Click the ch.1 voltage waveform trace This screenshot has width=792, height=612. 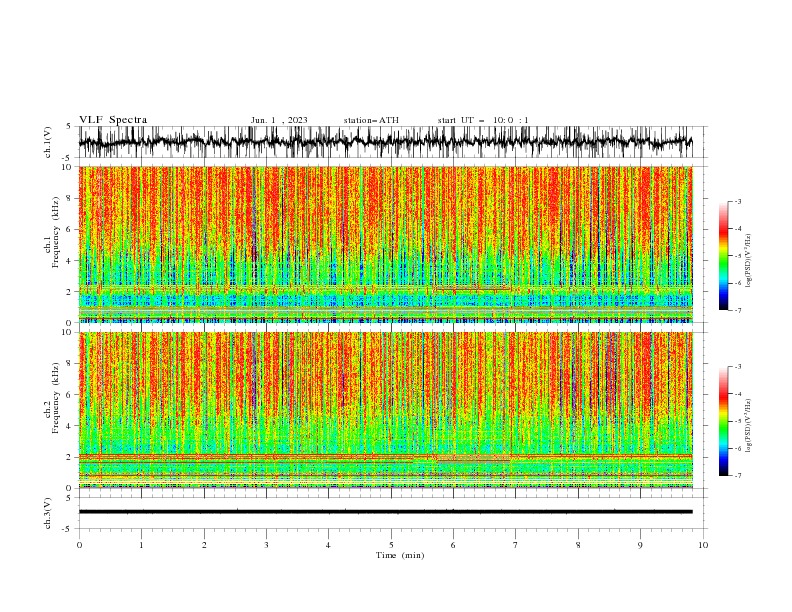click(x=385, y=141)
